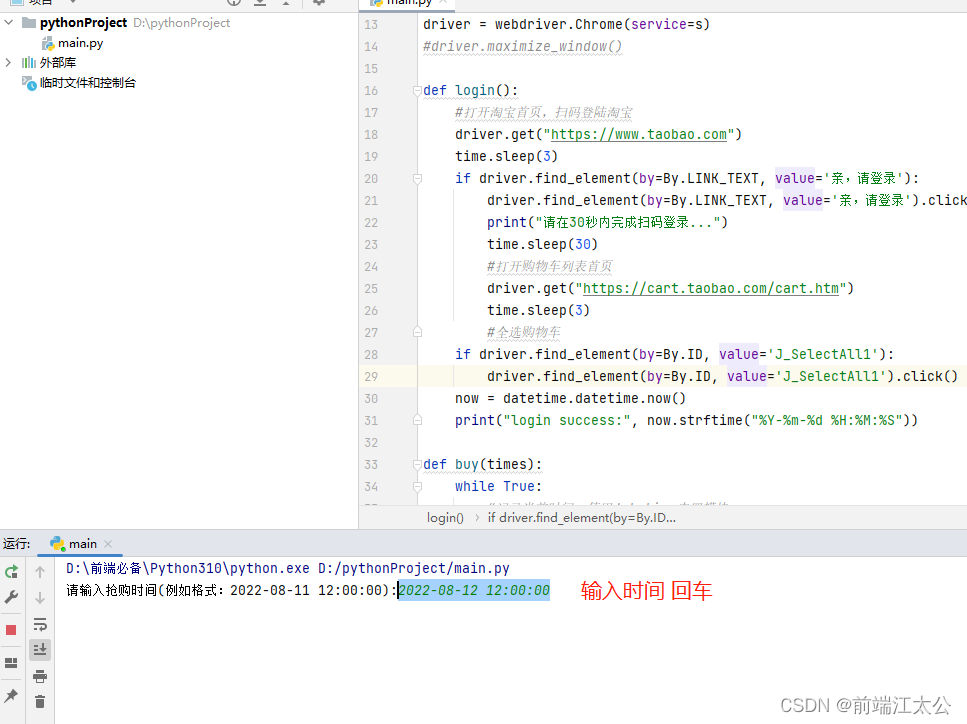967x724 pixels.
Task: Click line number 16 in gutter
Action: [x=371, y=91]
